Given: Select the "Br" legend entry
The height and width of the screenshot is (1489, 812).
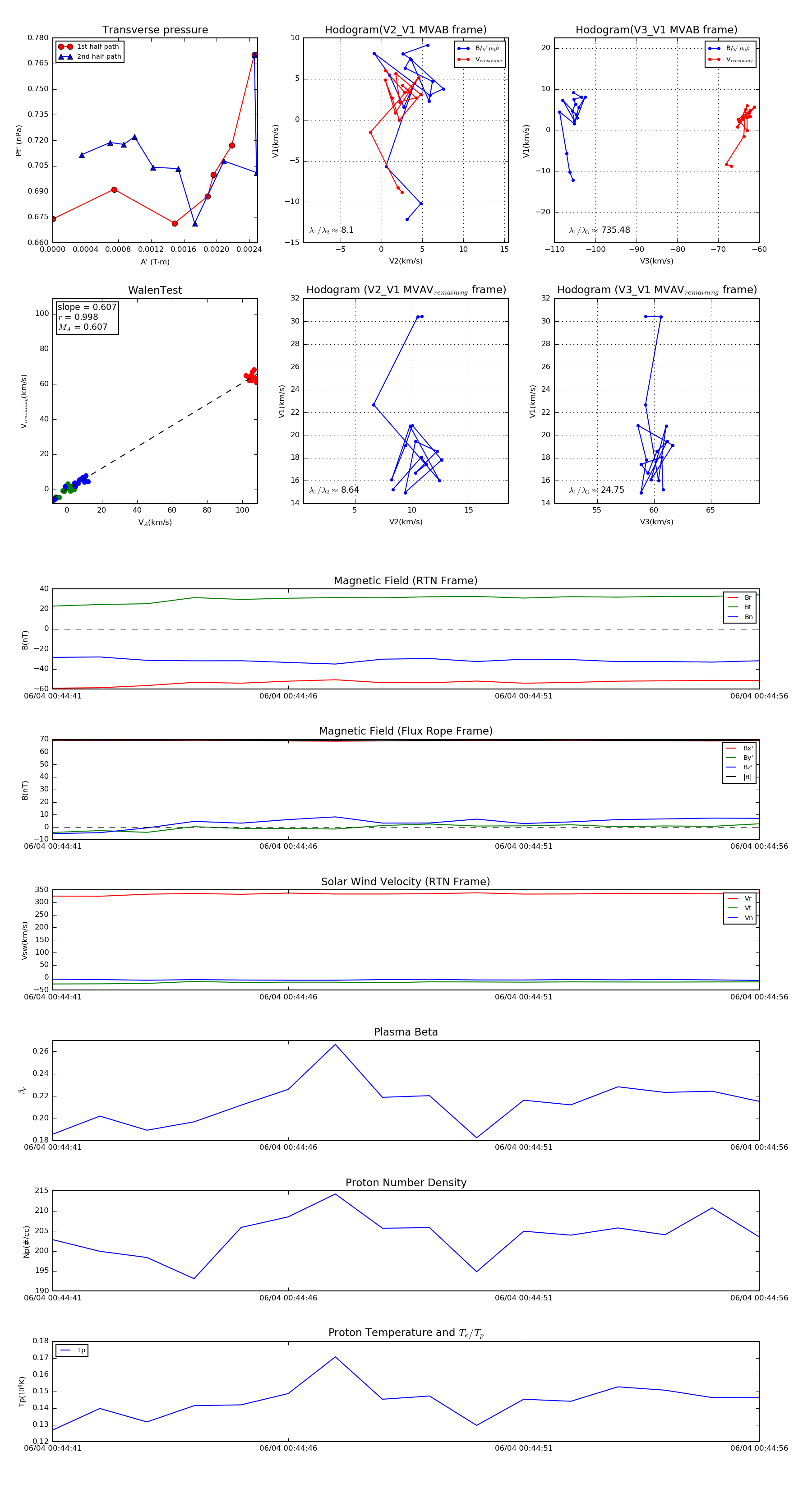Looking at the screenshot, I should click(x=740, y=598).
